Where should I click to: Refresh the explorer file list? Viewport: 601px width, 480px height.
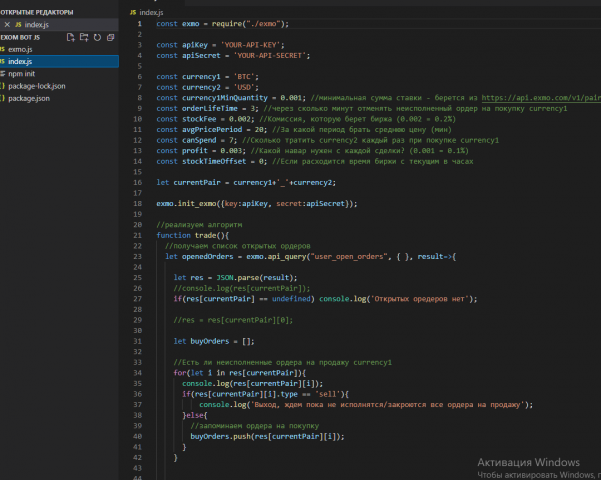tap(97, 36)
